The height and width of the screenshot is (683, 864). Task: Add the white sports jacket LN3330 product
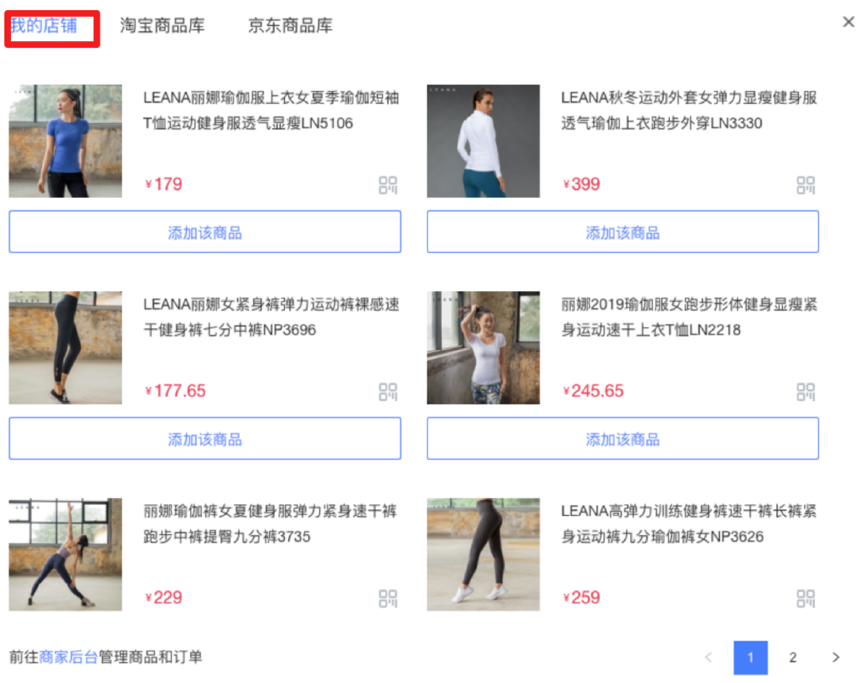[623, 232]
